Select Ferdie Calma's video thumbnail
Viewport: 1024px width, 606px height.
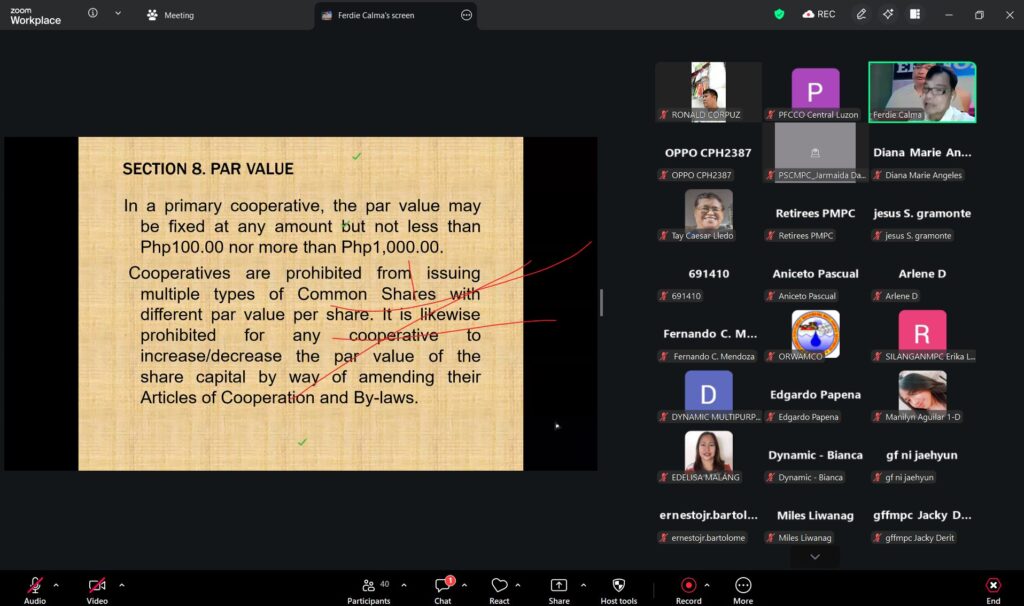pyautogui.click(x=922, y=92)
